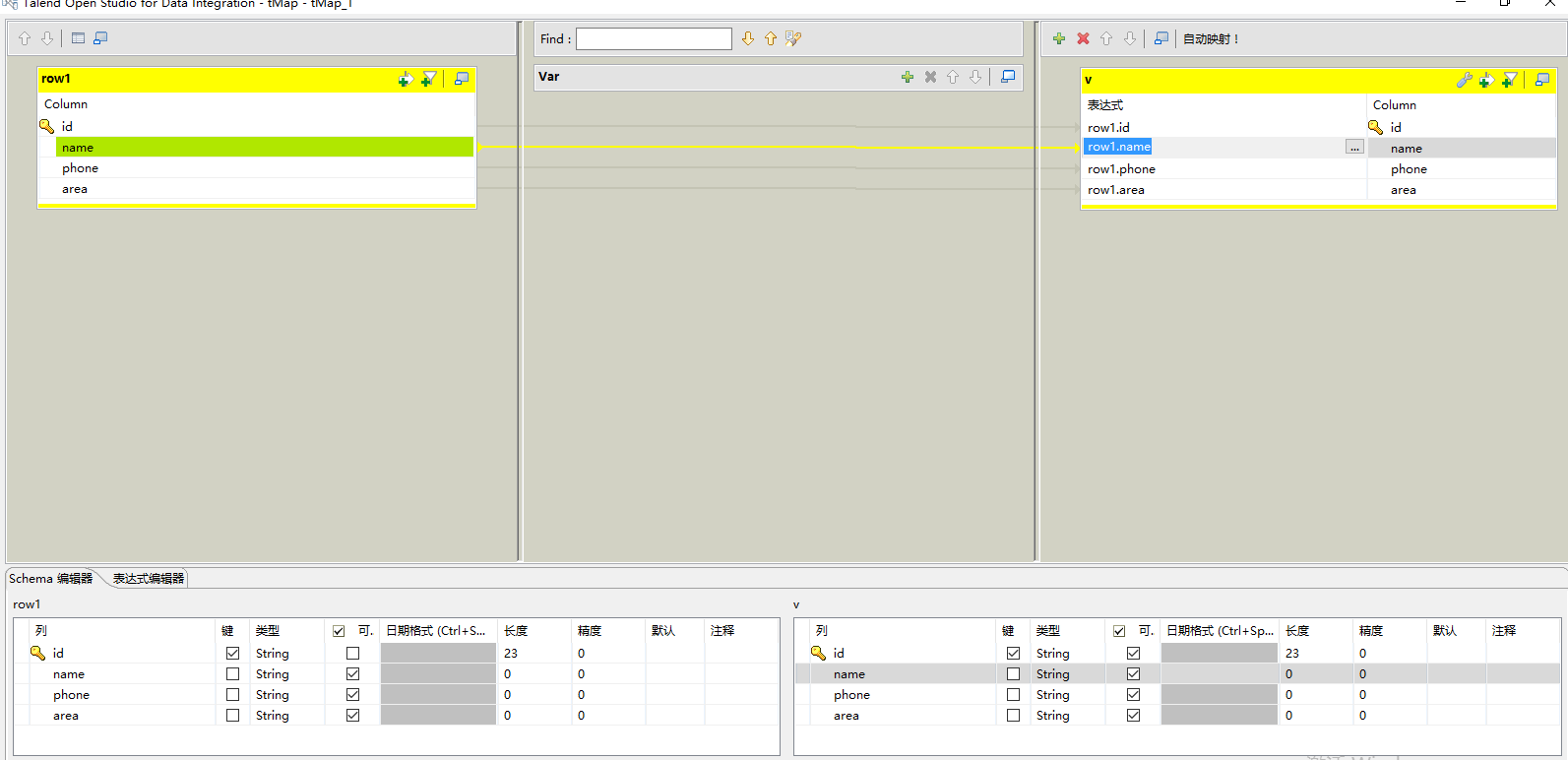This screenshot has width=1568, height=760.
Task: Select the phone output column in the v table
Action: tap(1463, 169)
